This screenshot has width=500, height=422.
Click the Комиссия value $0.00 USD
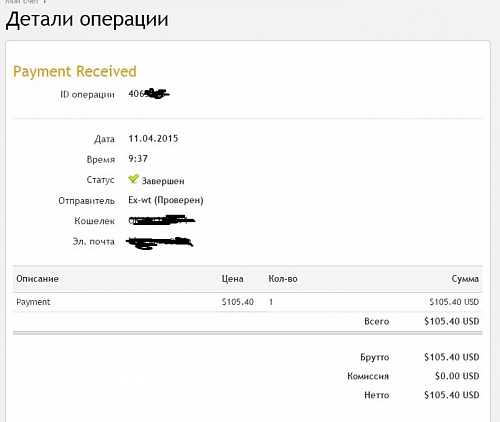tap(457, 376)
